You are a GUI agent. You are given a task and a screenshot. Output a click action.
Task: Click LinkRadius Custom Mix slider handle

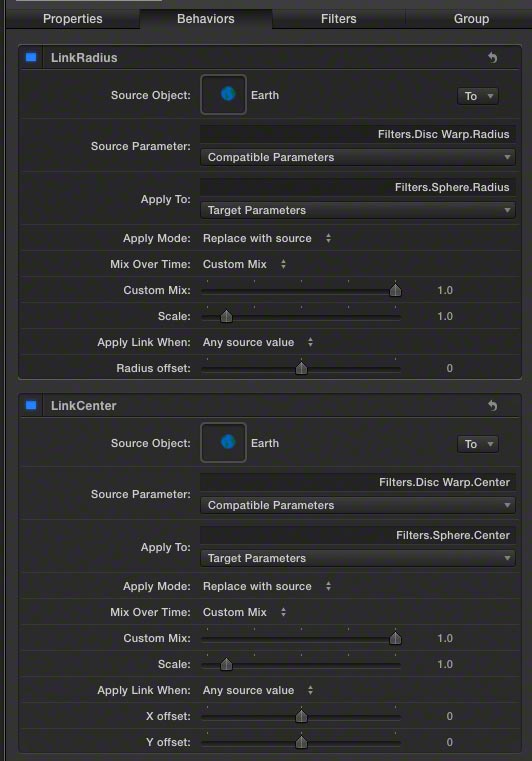395,290
